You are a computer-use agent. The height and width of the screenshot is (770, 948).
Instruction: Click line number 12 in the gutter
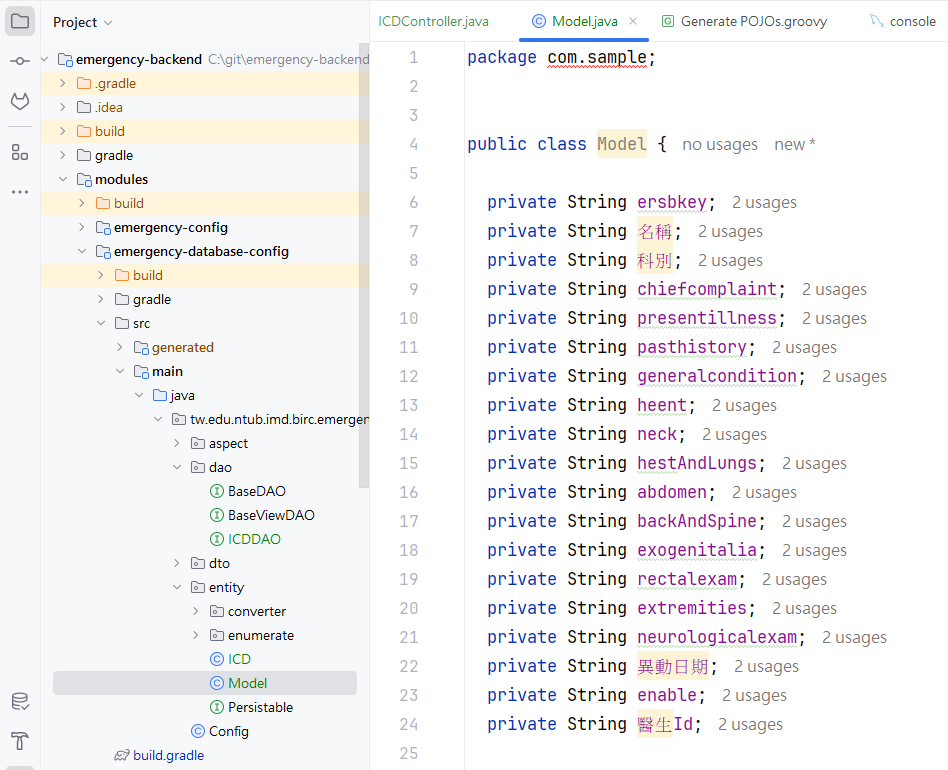[409, 377]
